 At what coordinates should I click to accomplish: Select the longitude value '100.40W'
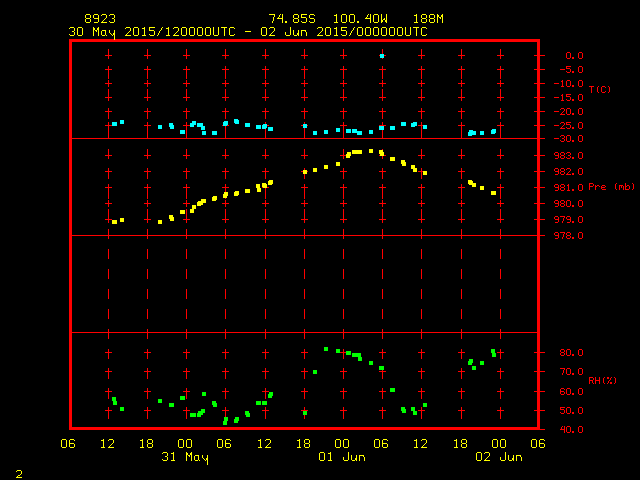pyautogui.click(x=360, y=19)
